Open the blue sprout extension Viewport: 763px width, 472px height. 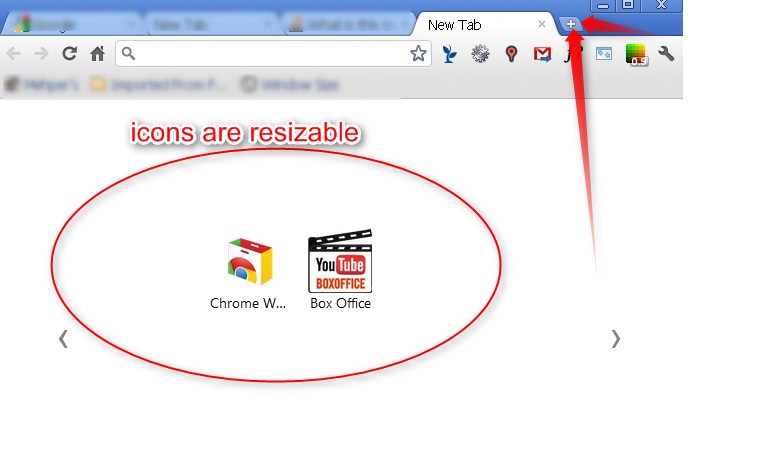[x=450, y=54]
